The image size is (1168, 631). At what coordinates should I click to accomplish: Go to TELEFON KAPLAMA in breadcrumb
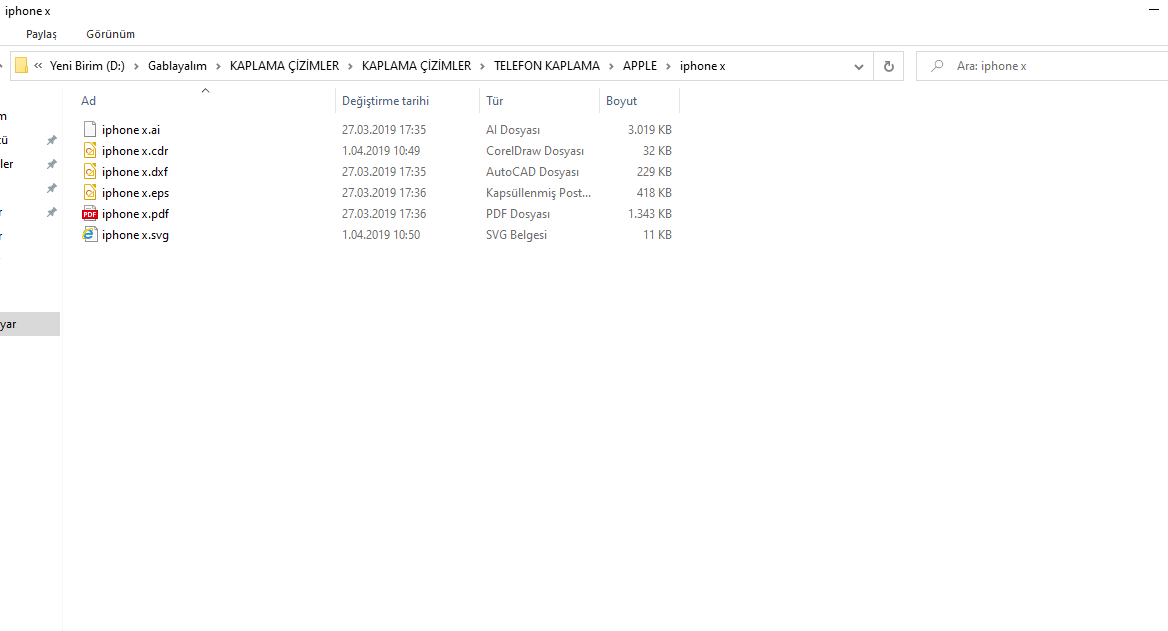coord(547,66)
